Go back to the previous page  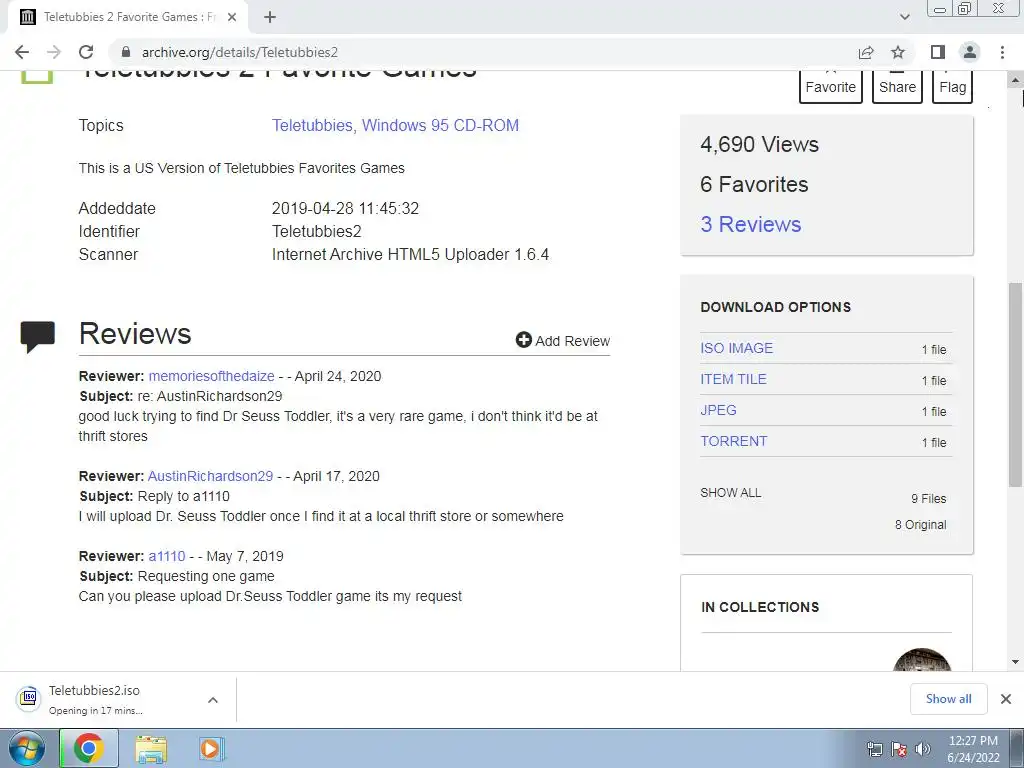pyautogui.click(x=22, y=52)
